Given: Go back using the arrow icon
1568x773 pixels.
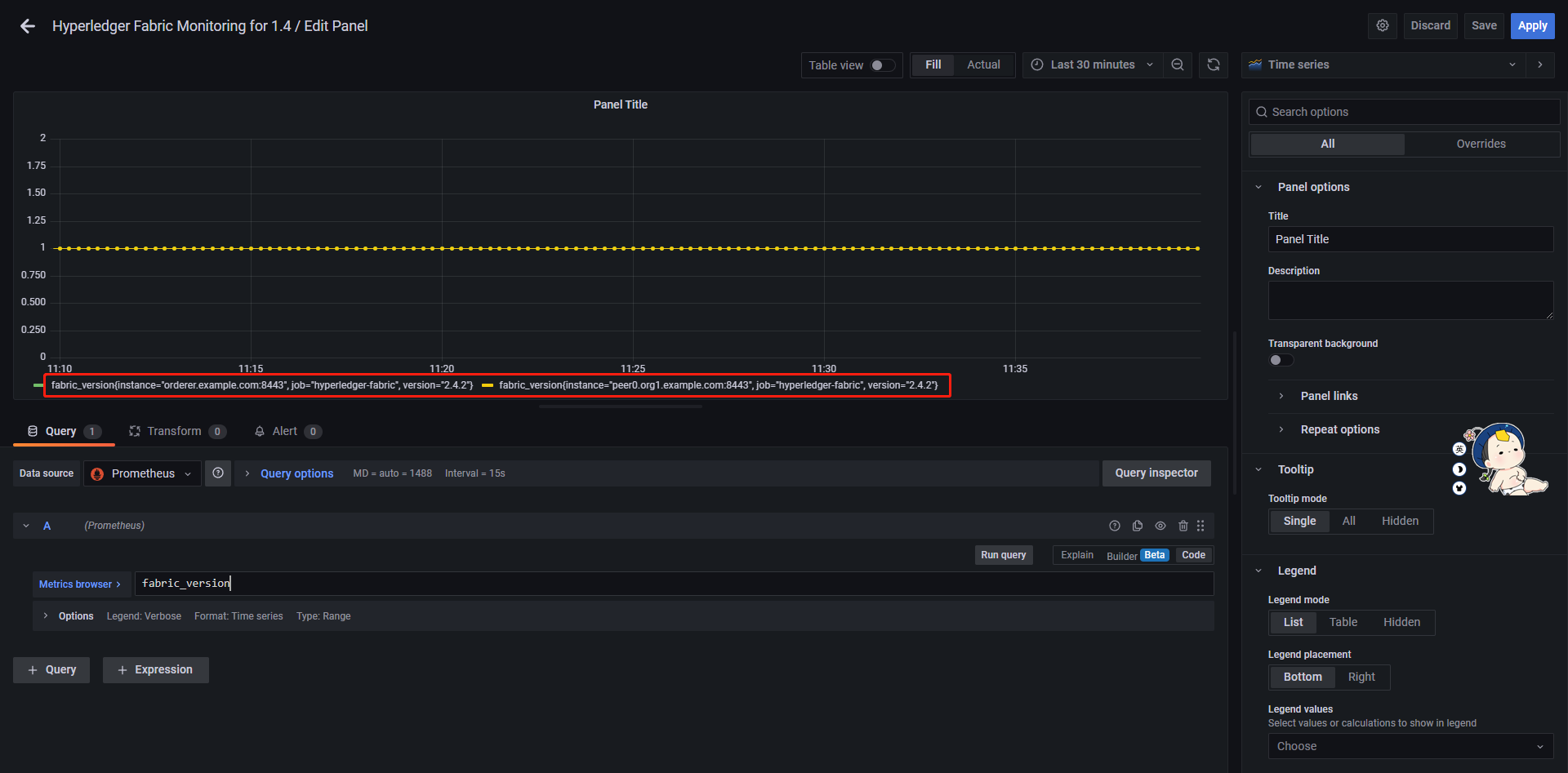Looking at the screenshot, I should pos(28,26).
